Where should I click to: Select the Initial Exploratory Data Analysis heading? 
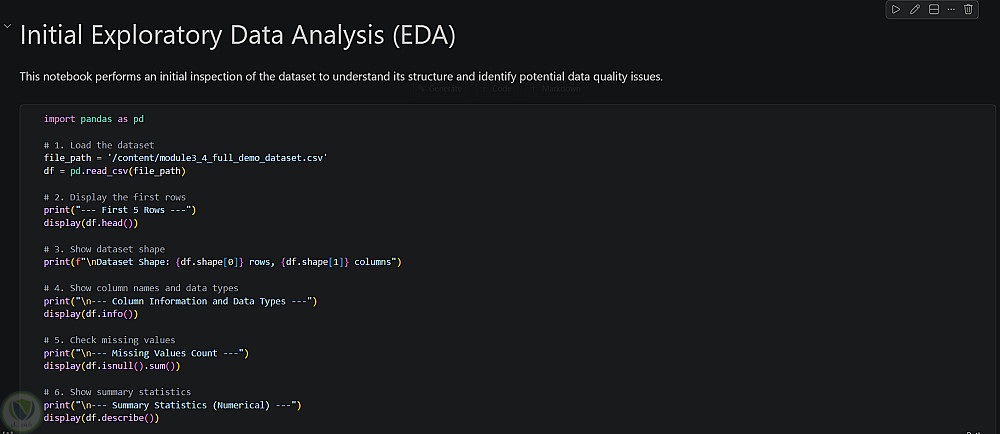pyautogui.click(x=238, y=36)
